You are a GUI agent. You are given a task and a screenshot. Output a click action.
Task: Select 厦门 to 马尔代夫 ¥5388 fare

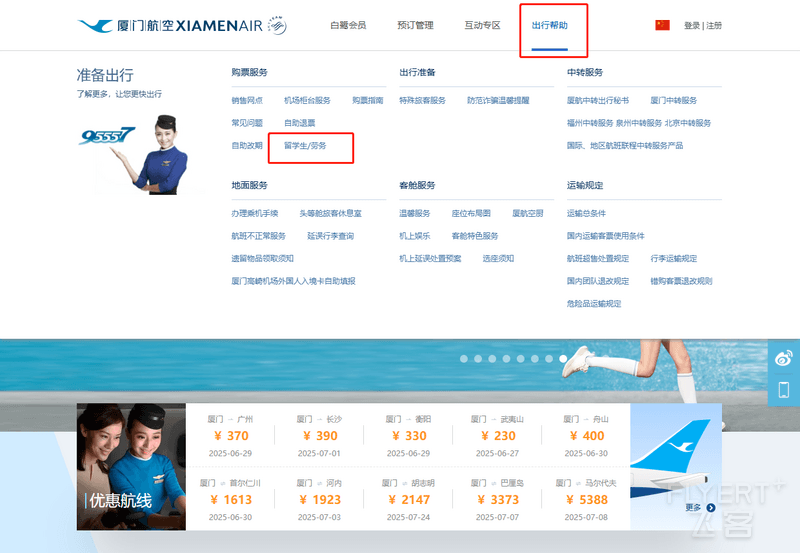pos(586,499)
